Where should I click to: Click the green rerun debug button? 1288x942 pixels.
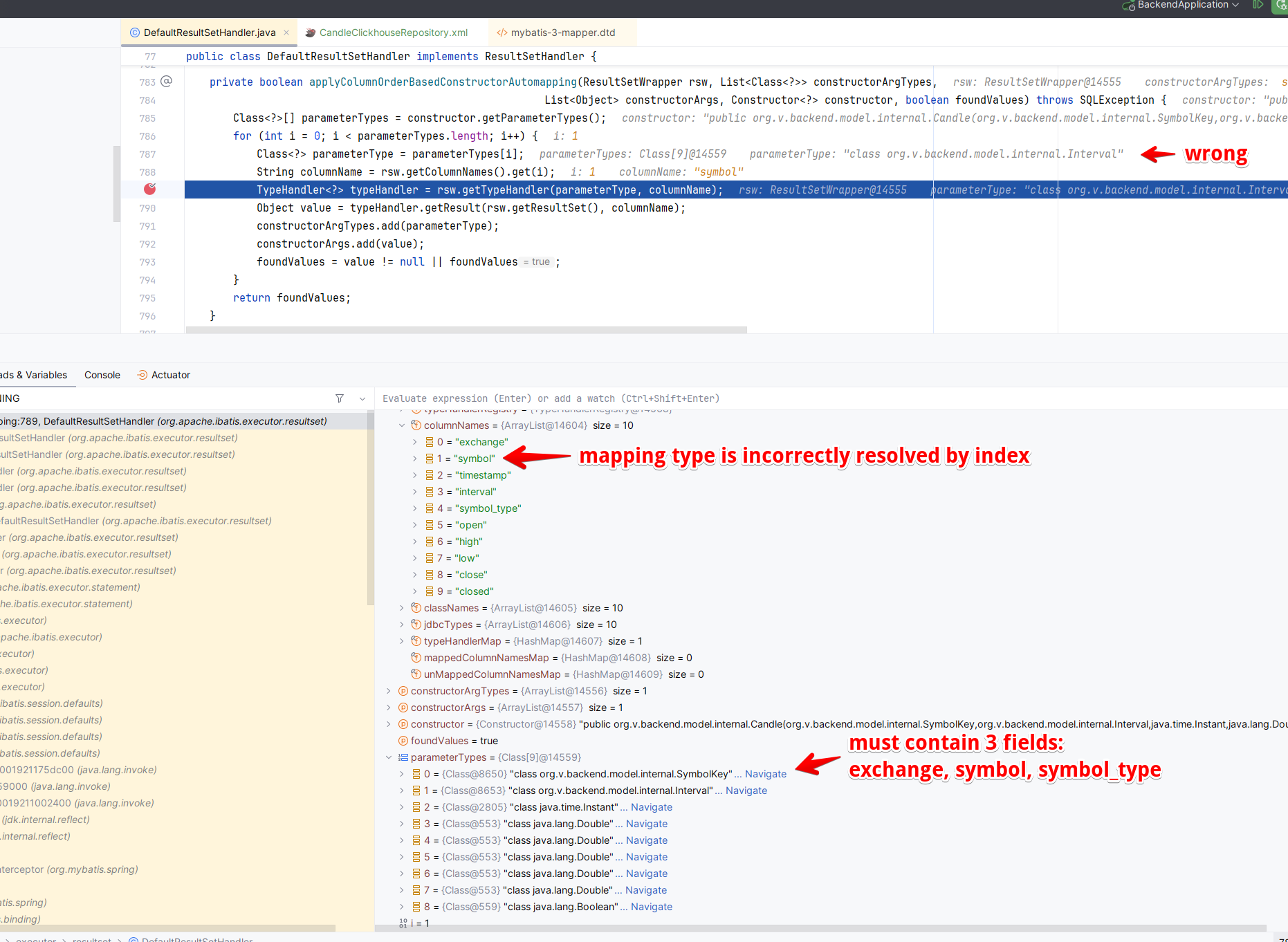coord(1280,6)
